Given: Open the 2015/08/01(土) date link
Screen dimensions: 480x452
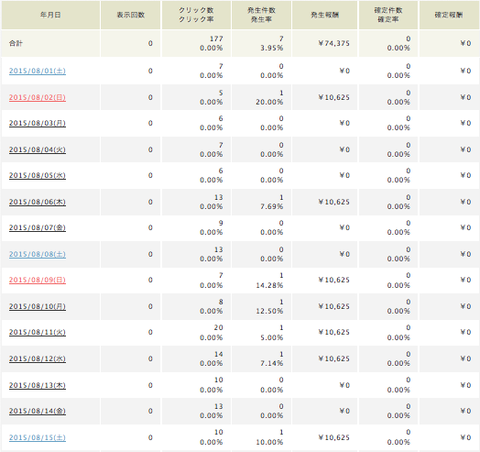Looking at the screenshot, I should point(37,71).
